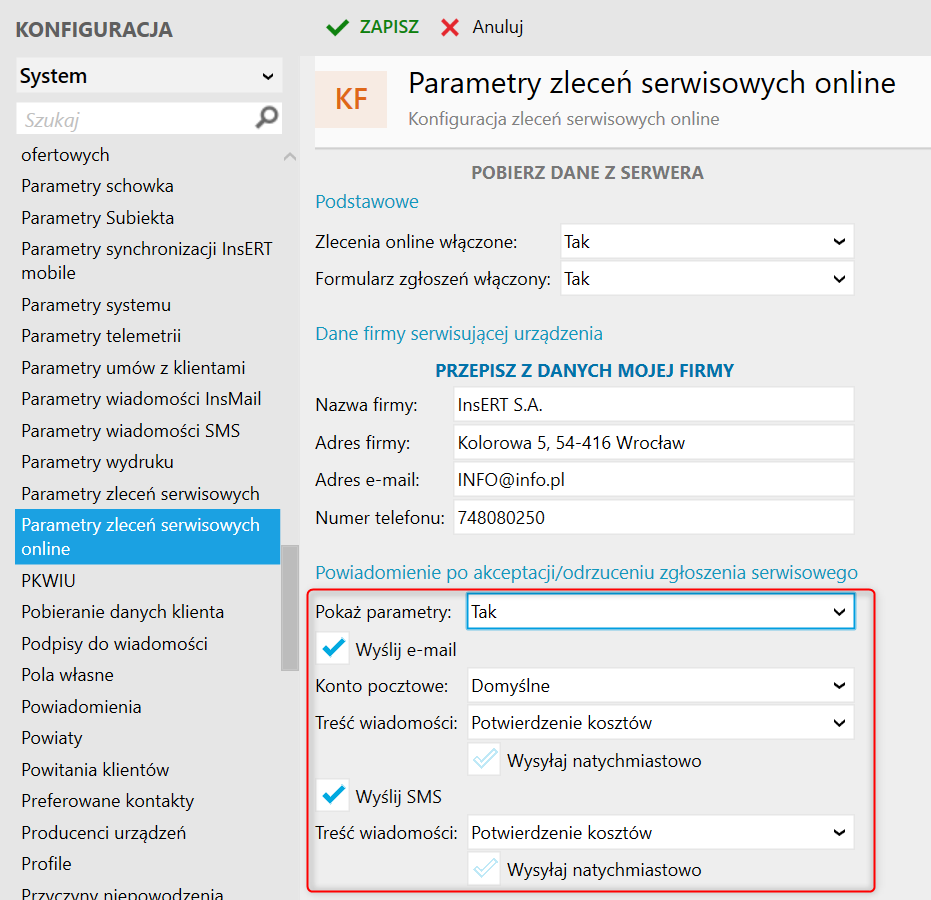Click the Szukaj search field
The height and width of the screenshot is (900, 931).
pyautogui.click(x=135, y=119)
